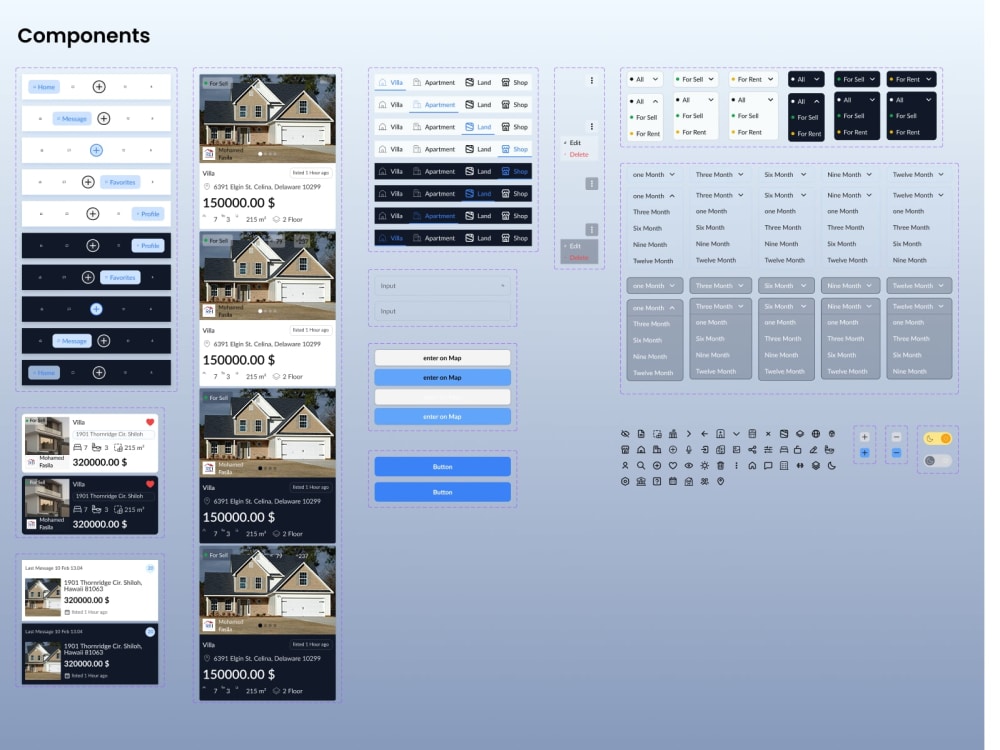Unfavorite the light Villa 320000.00 $ card heart
The image size is (1000, 750).
pyautogui.click(x=150, y=422)
